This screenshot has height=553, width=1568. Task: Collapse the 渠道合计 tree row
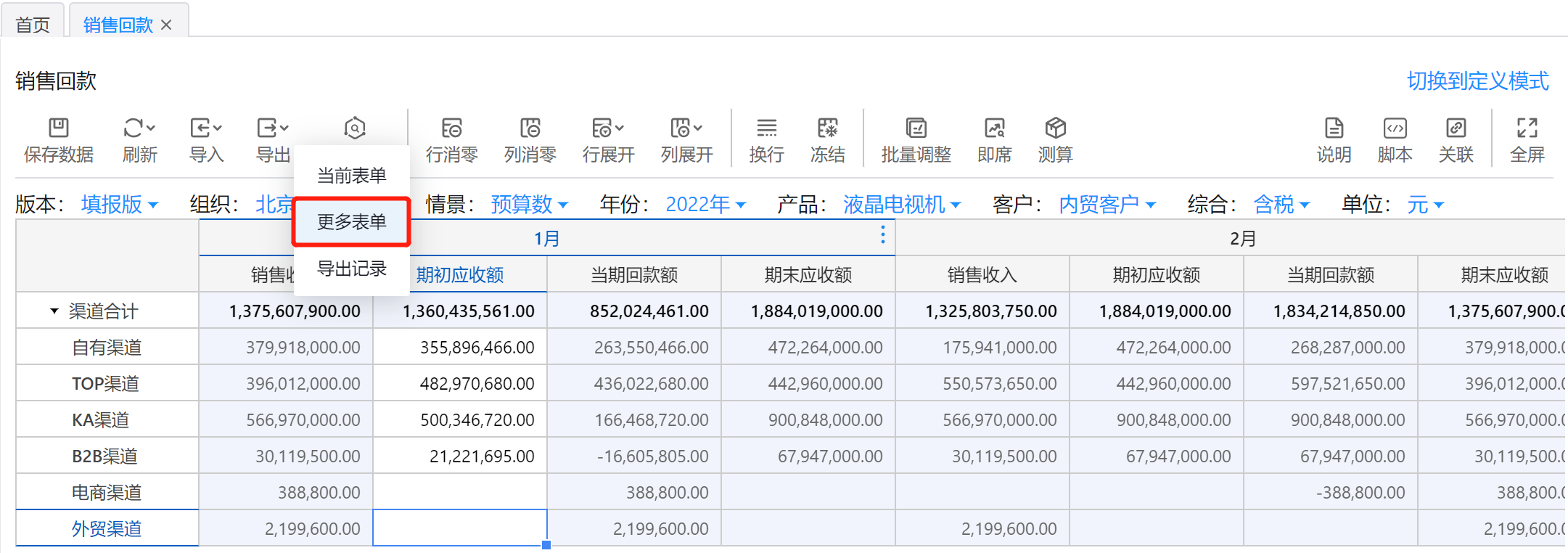click(x=54, y=311)
